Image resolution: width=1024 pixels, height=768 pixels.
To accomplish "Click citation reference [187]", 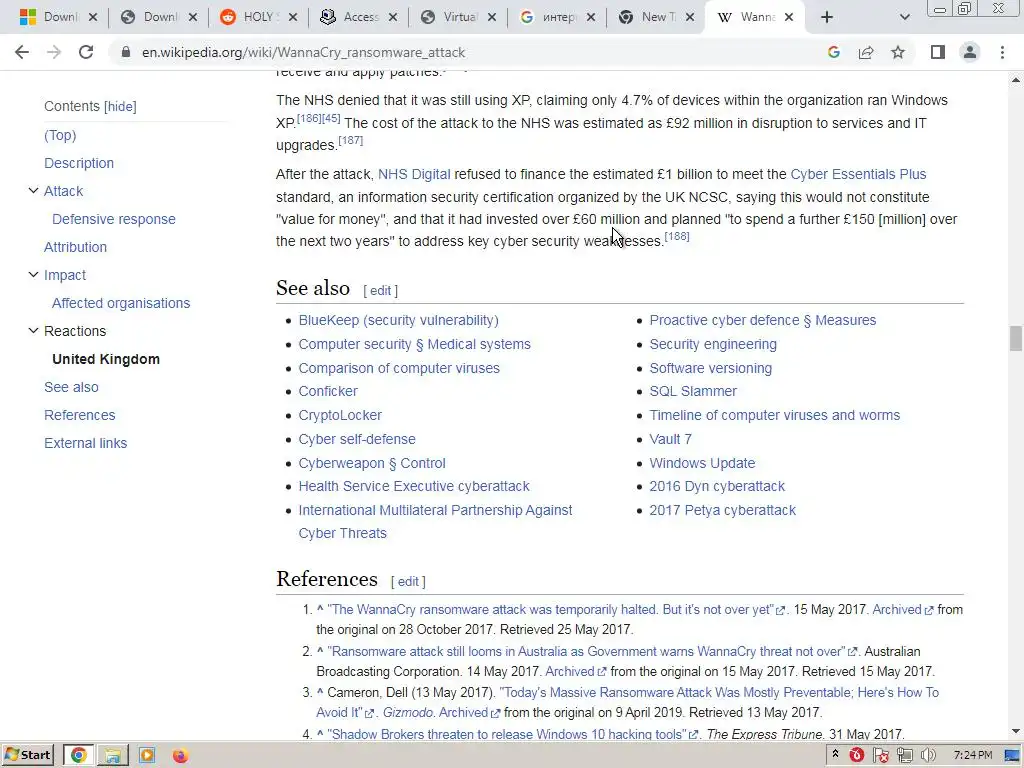I will [351, 140].
